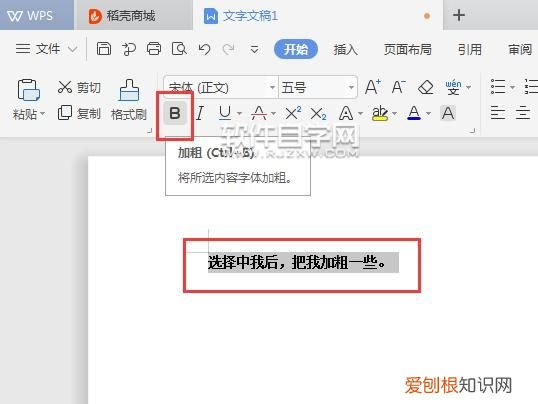Switch to 引用 ribbon tab

click(470, 49)
